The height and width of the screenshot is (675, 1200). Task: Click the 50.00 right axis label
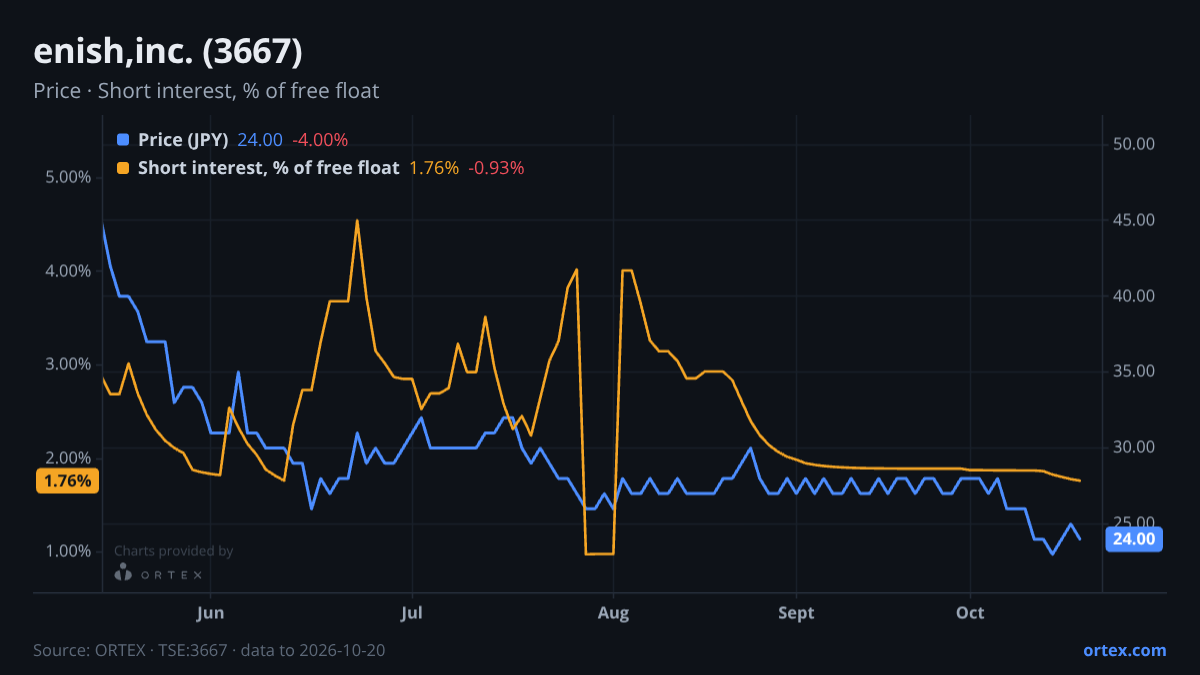click(1134, 144)
